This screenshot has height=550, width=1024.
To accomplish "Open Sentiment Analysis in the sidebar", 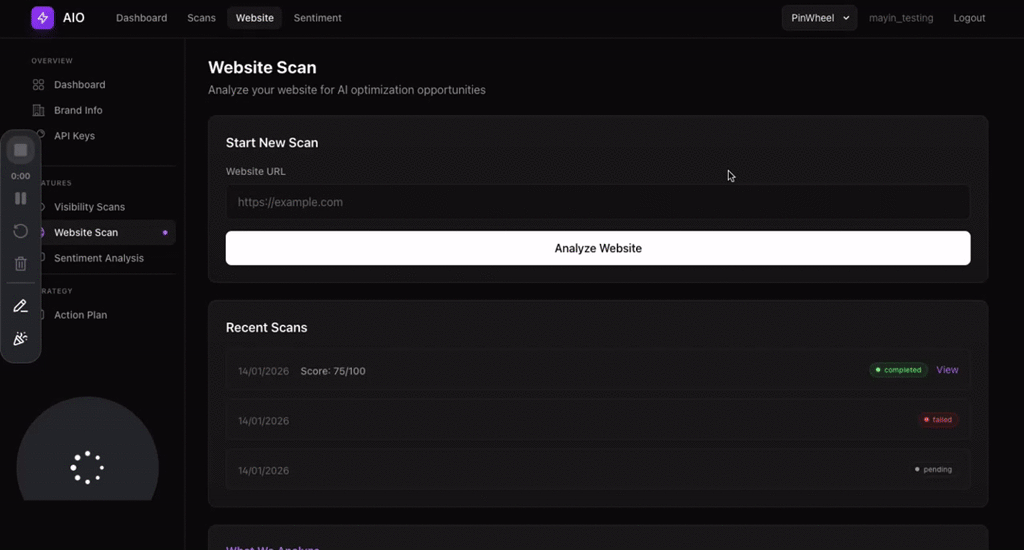I will [99, 258].
